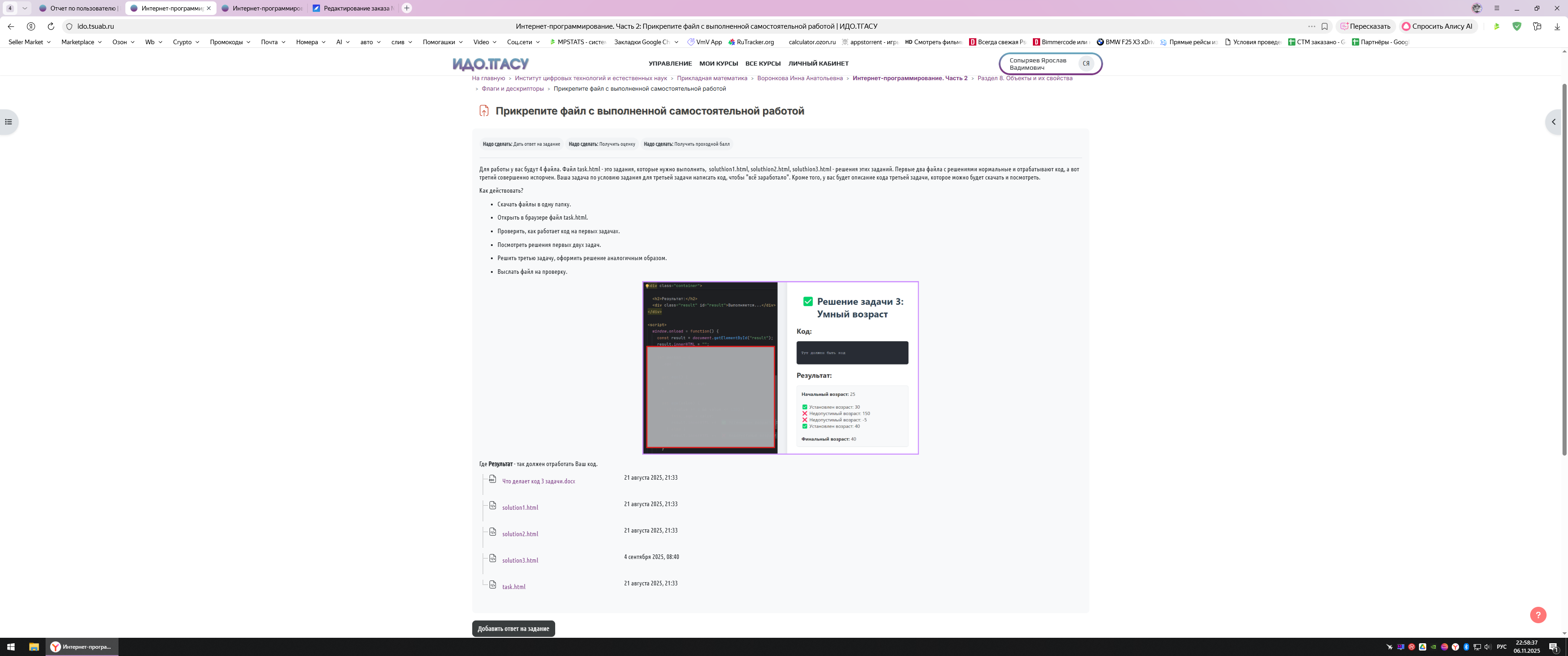This screenshot has width=1568, height=656.
Task: Open the course index drawer icon
Action: (x=9, y=122)
